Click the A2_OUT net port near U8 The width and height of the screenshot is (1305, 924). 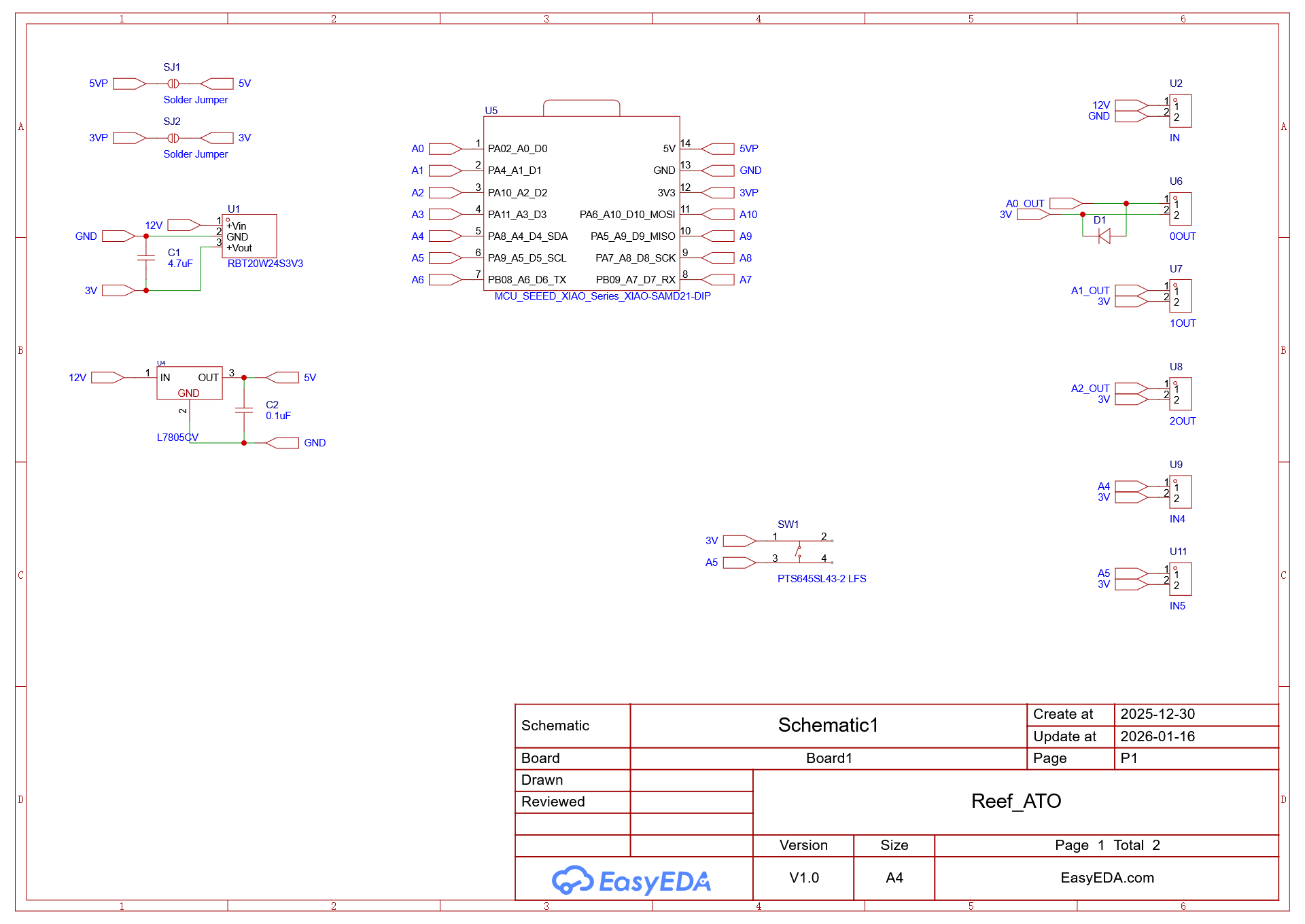coord(1132,388)
